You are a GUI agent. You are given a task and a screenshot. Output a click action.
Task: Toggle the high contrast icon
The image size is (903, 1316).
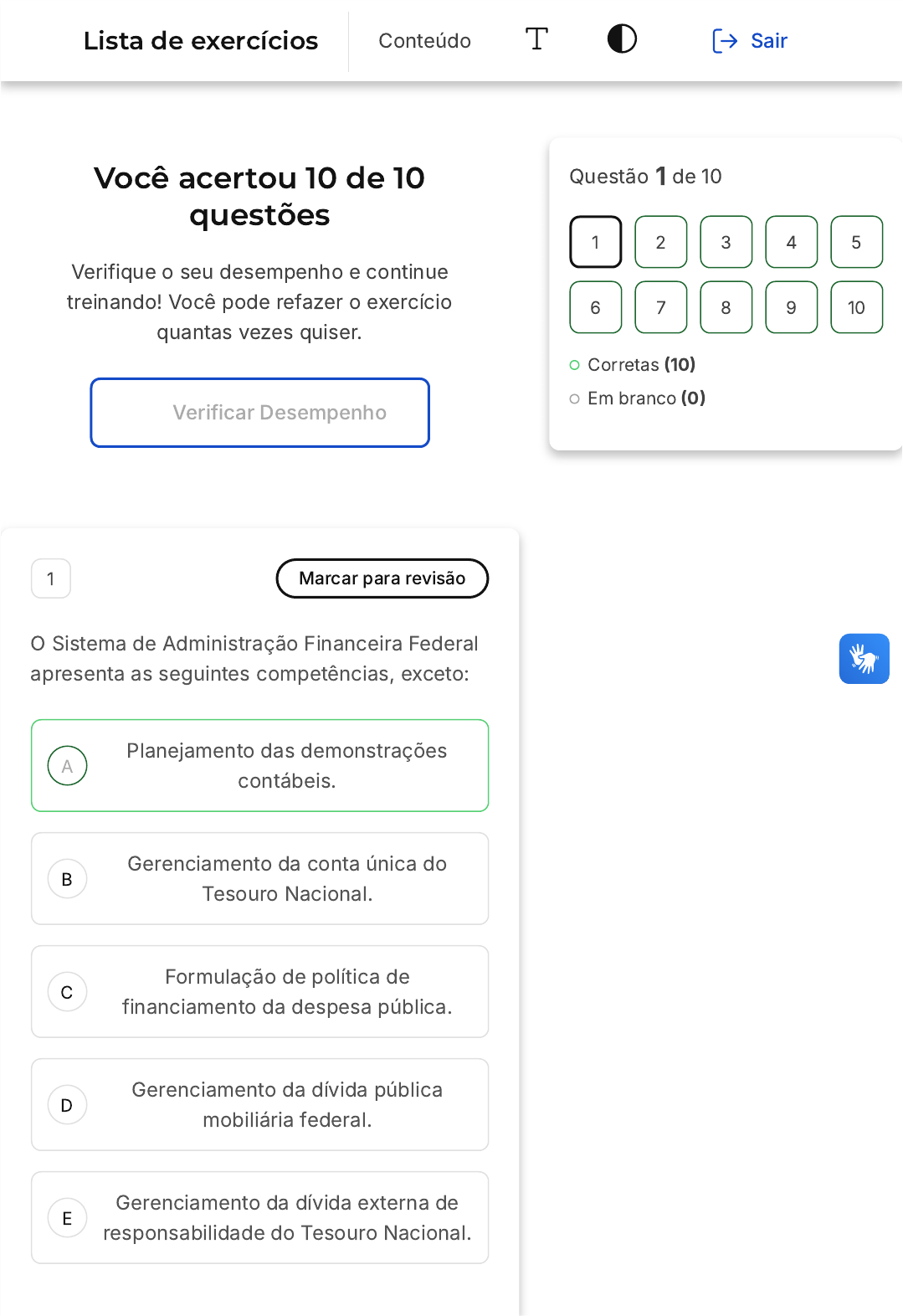(x=622, y=39)
